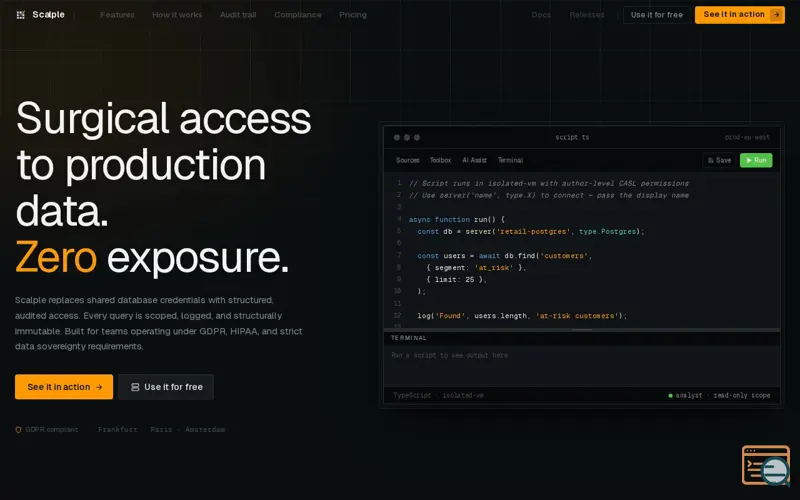Click the server icon beside Use it for free
Screen dimensions: 800x500
(135, 387)
